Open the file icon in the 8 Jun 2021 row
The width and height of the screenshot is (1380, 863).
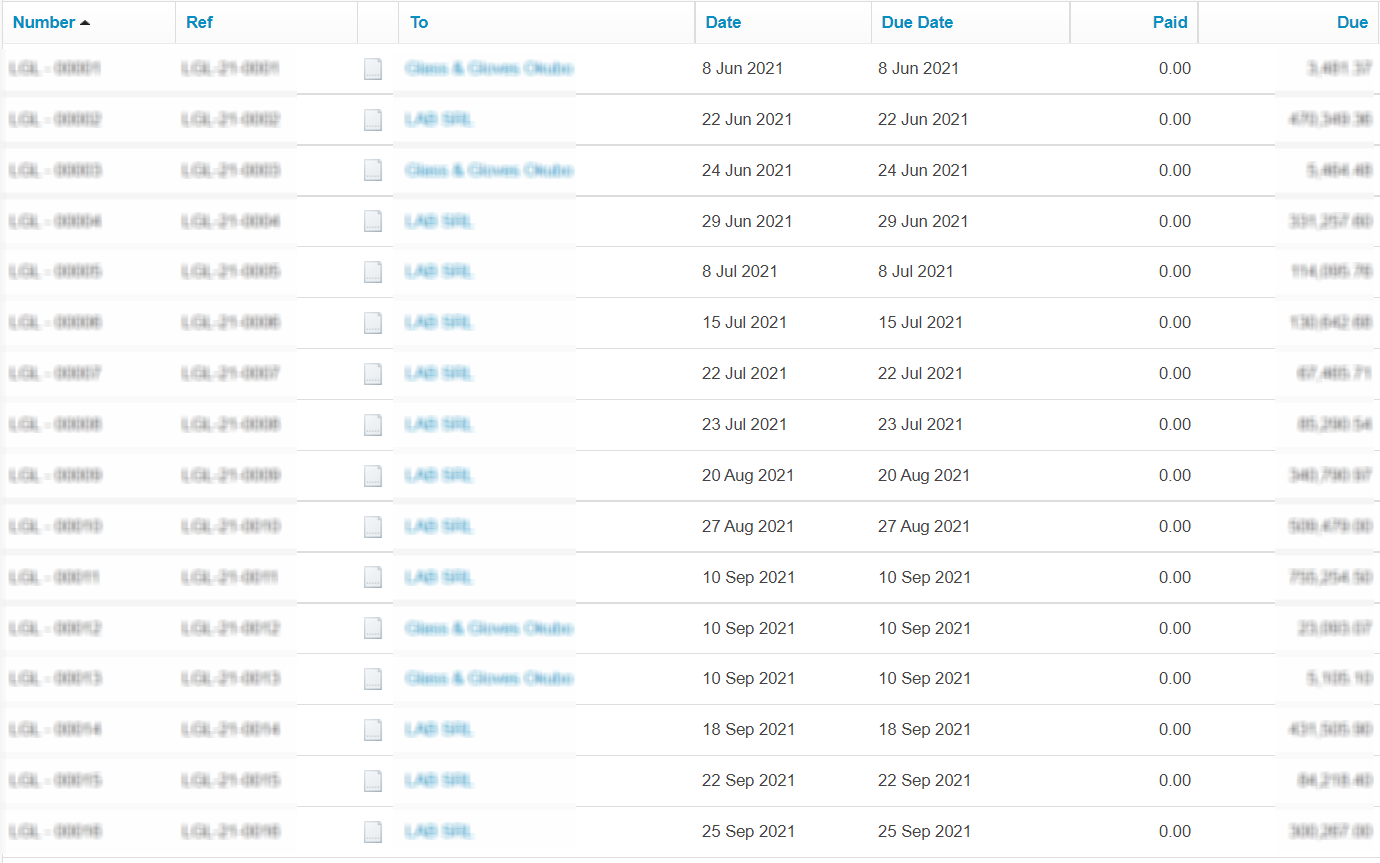click(373, 69)
